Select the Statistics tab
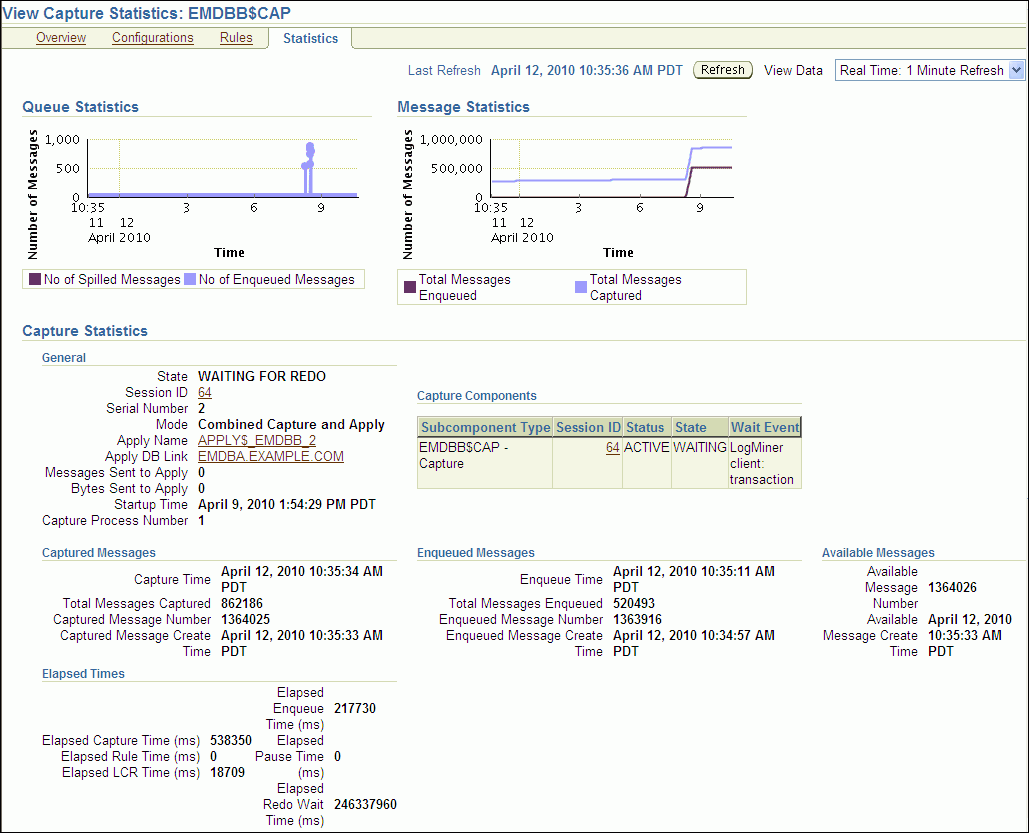This screenshot has width=1029, height=833. (x=310, y=39)
